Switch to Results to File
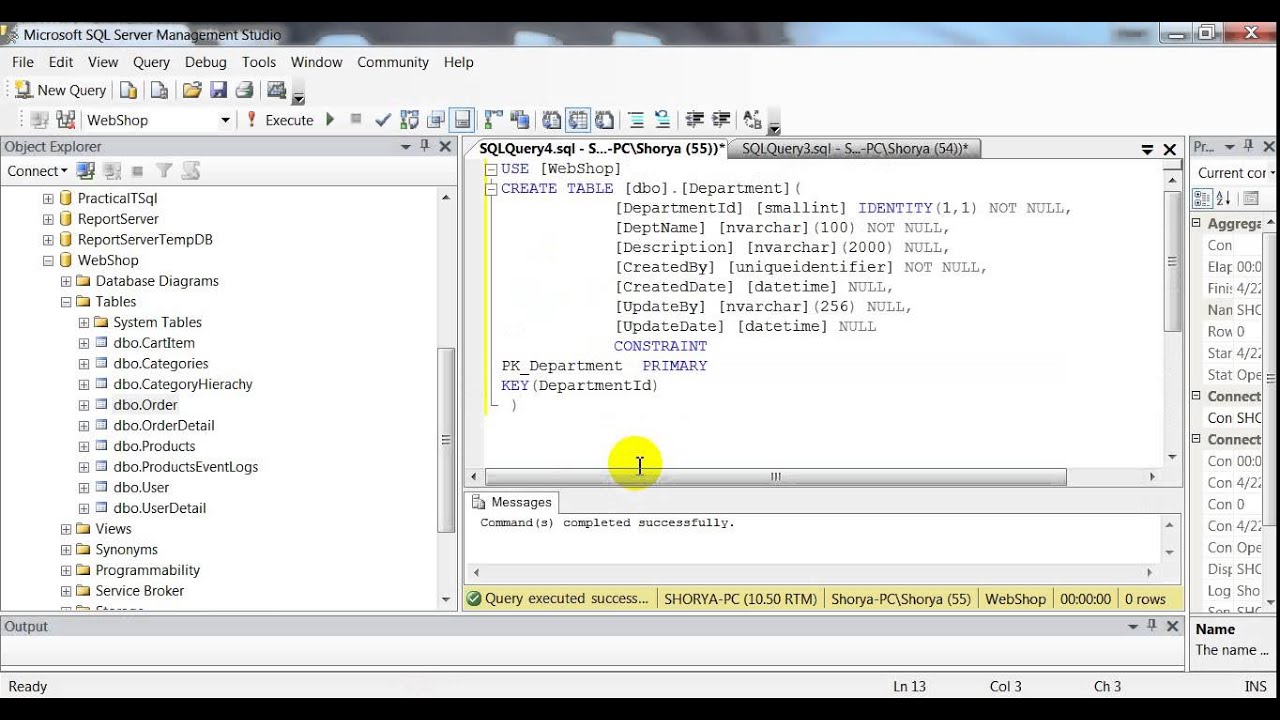Viewport: 1280px width, 720px height. pyautogui.click(x=604, y=120)
